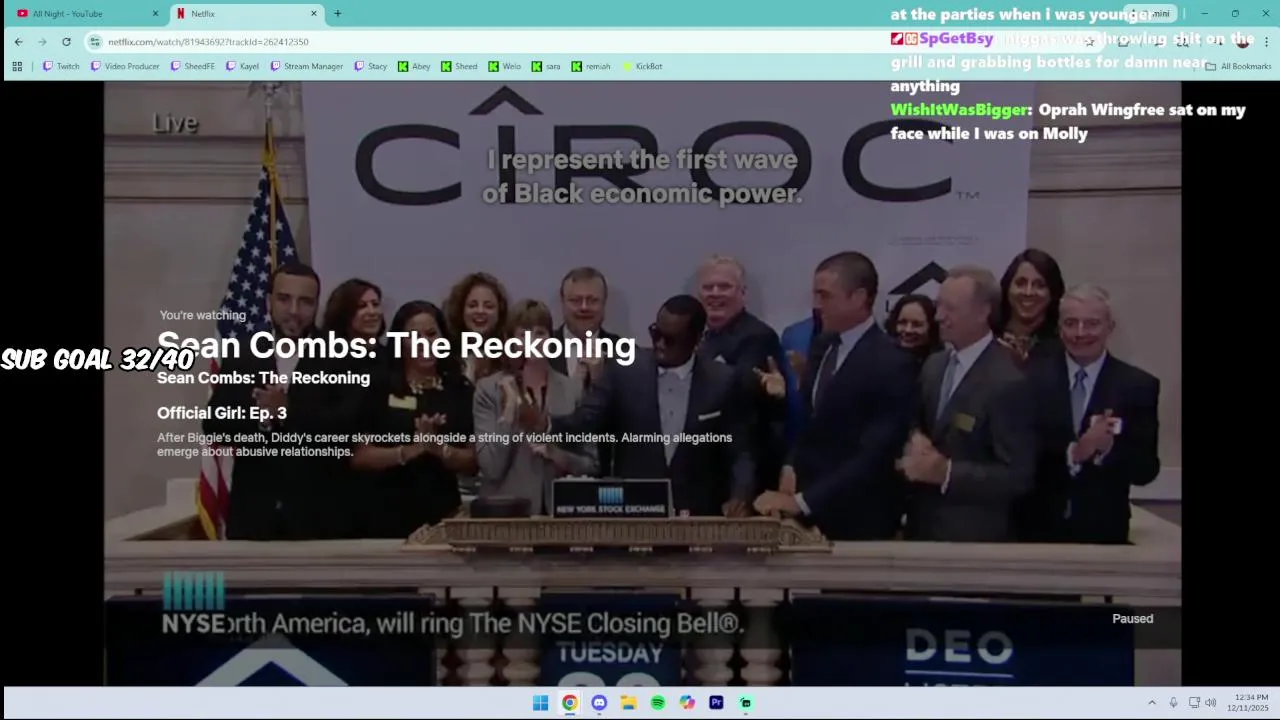Click the SpGetBsy chat username
This screenshot has height=720, width=1280.
point(956,39)
